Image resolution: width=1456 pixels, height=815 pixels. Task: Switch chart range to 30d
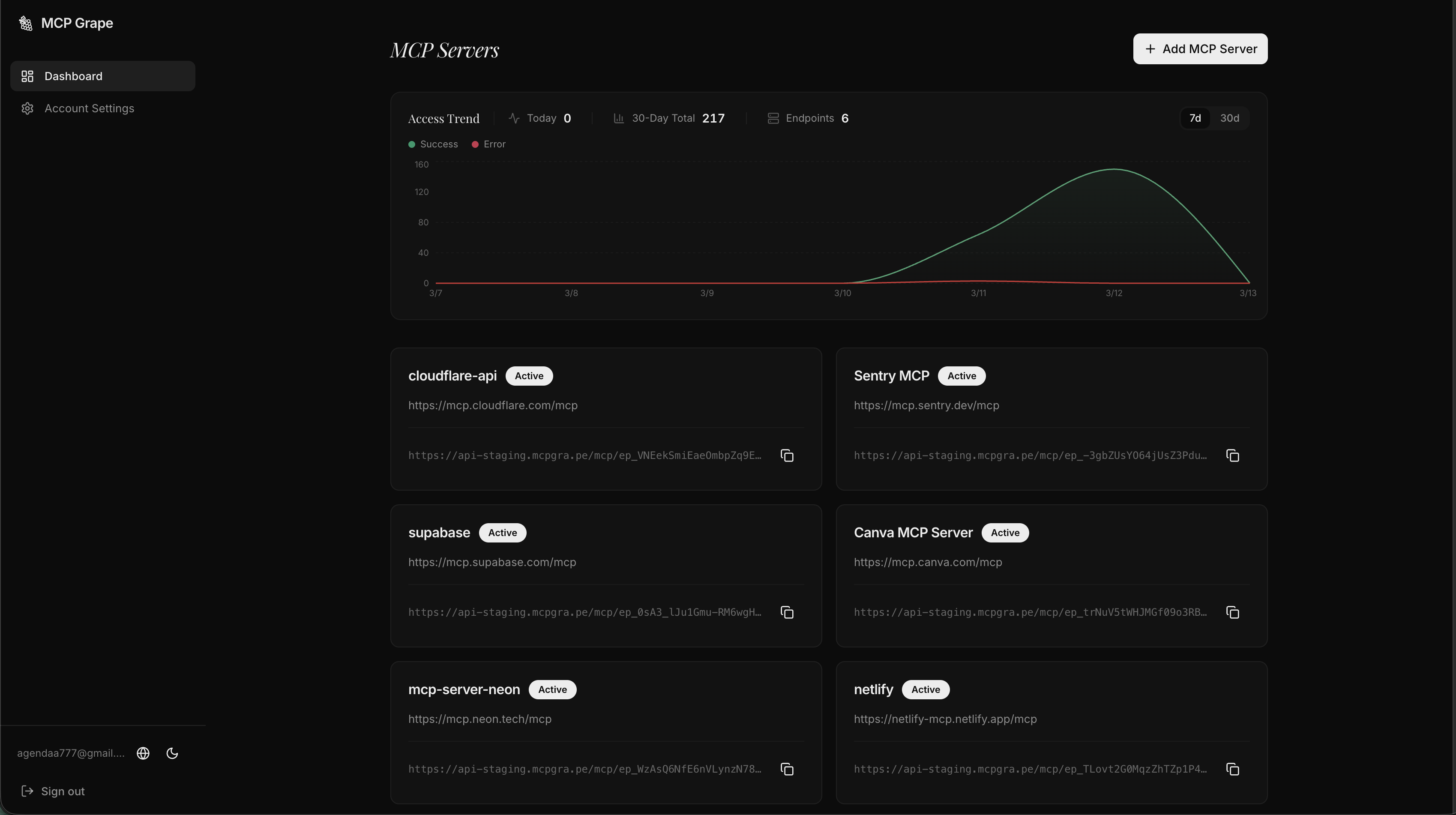click(x=1230, y=117)
